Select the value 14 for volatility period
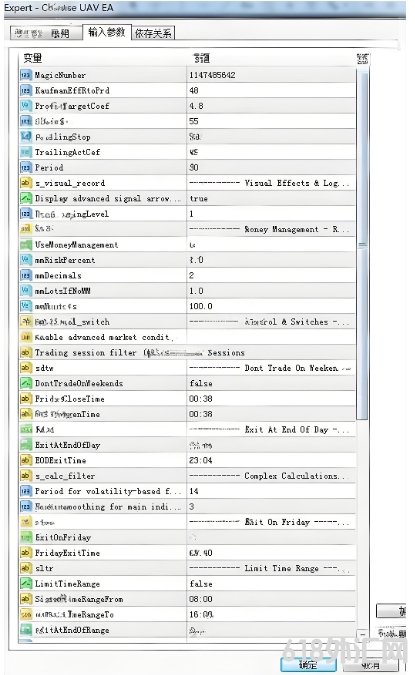415x675 pixels. click(x=194, y=491)
